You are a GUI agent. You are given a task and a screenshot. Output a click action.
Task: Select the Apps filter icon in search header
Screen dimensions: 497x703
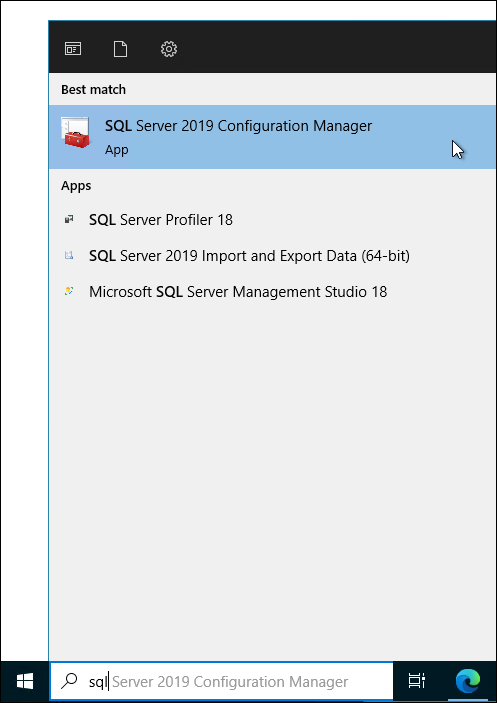(73, 49)
